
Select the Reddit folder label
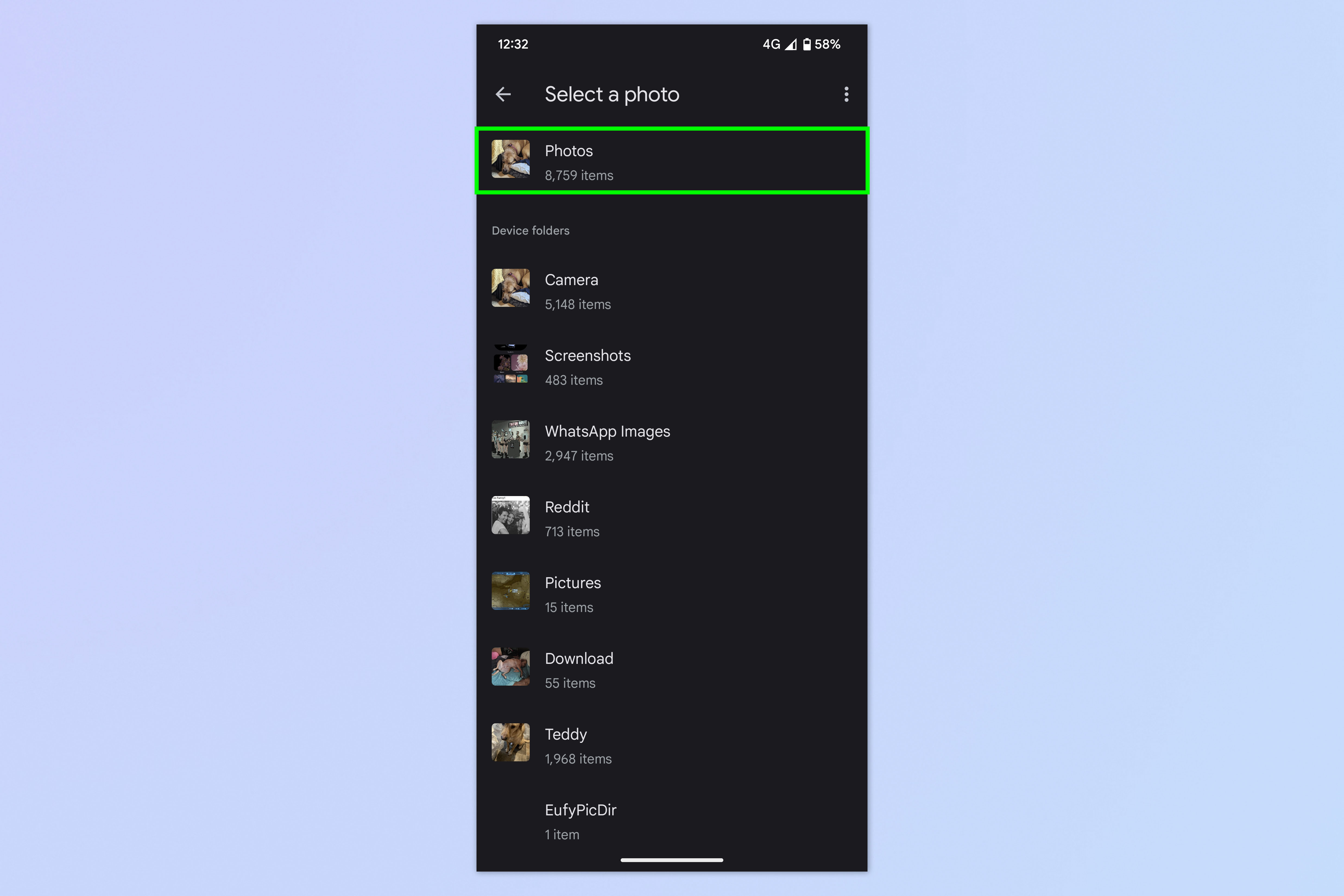tap(567, 507)
